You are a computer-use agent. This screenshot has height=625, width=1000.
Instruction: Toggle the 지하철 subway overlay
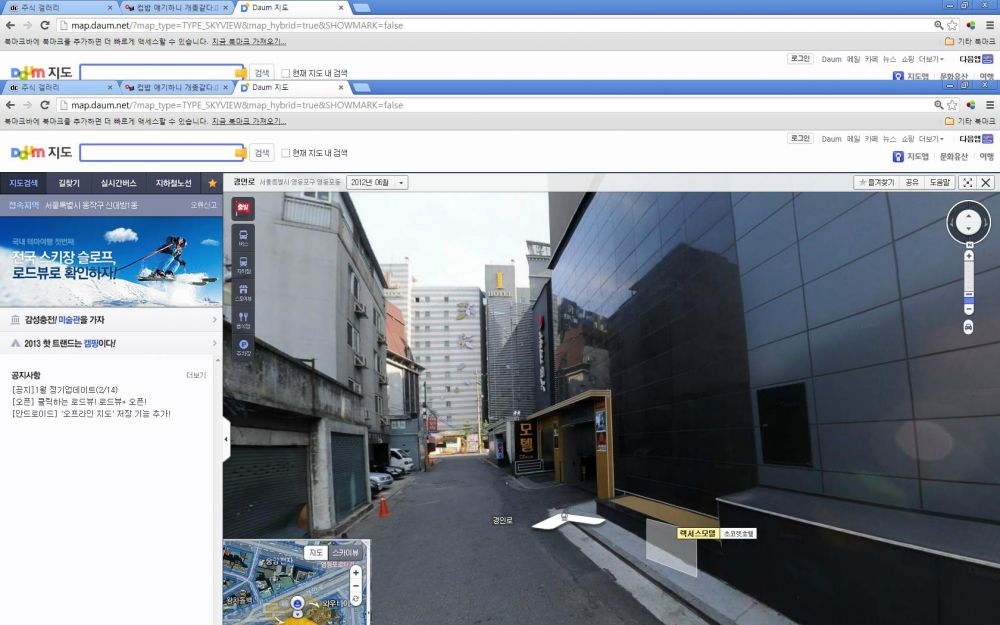click(243, 265)
